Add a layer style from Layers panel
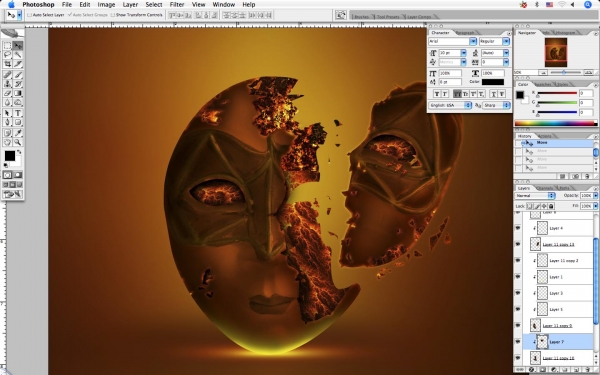Viewport: 600px width, 375px height. pos(531,370)
